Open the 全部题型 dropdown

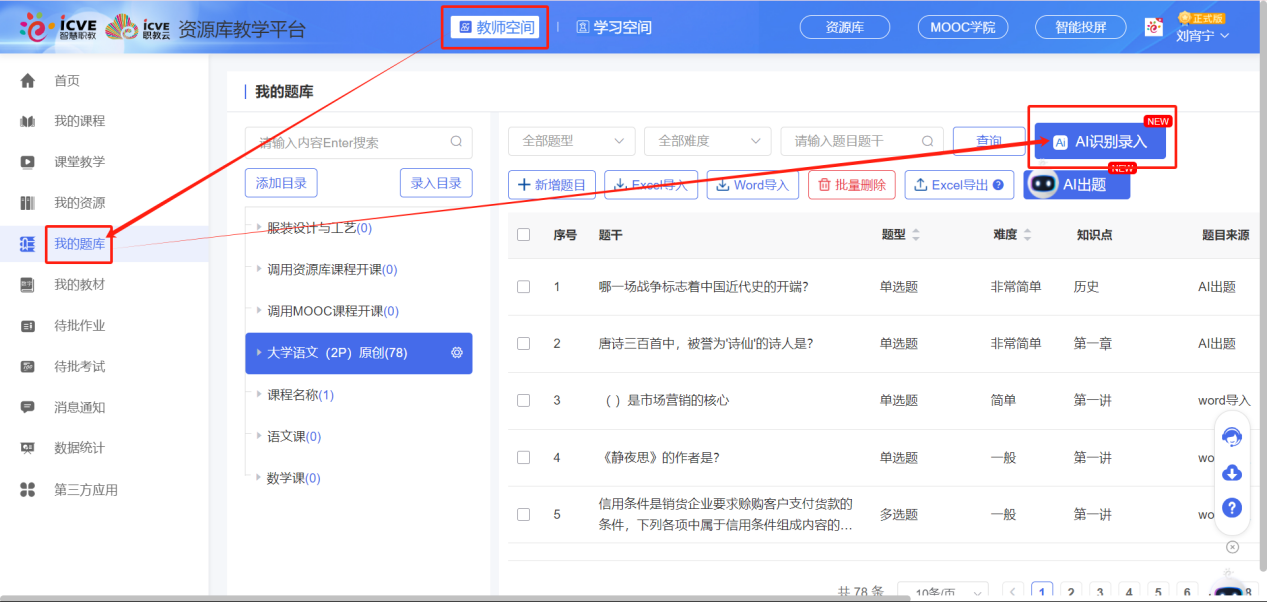(x=571, y=141)
